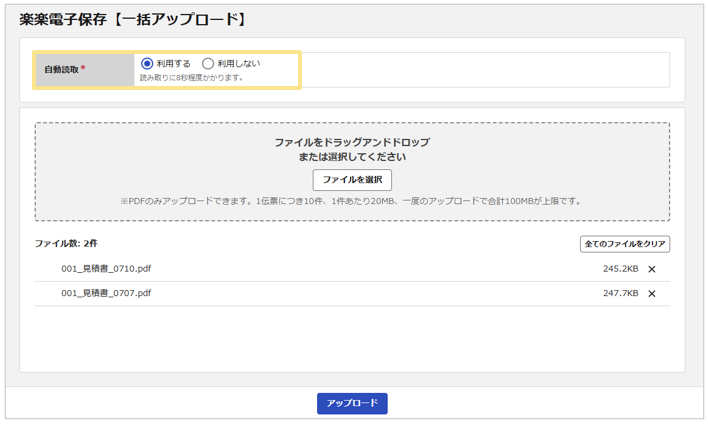Select the 利用する radio button

click(x=147, y=64)
